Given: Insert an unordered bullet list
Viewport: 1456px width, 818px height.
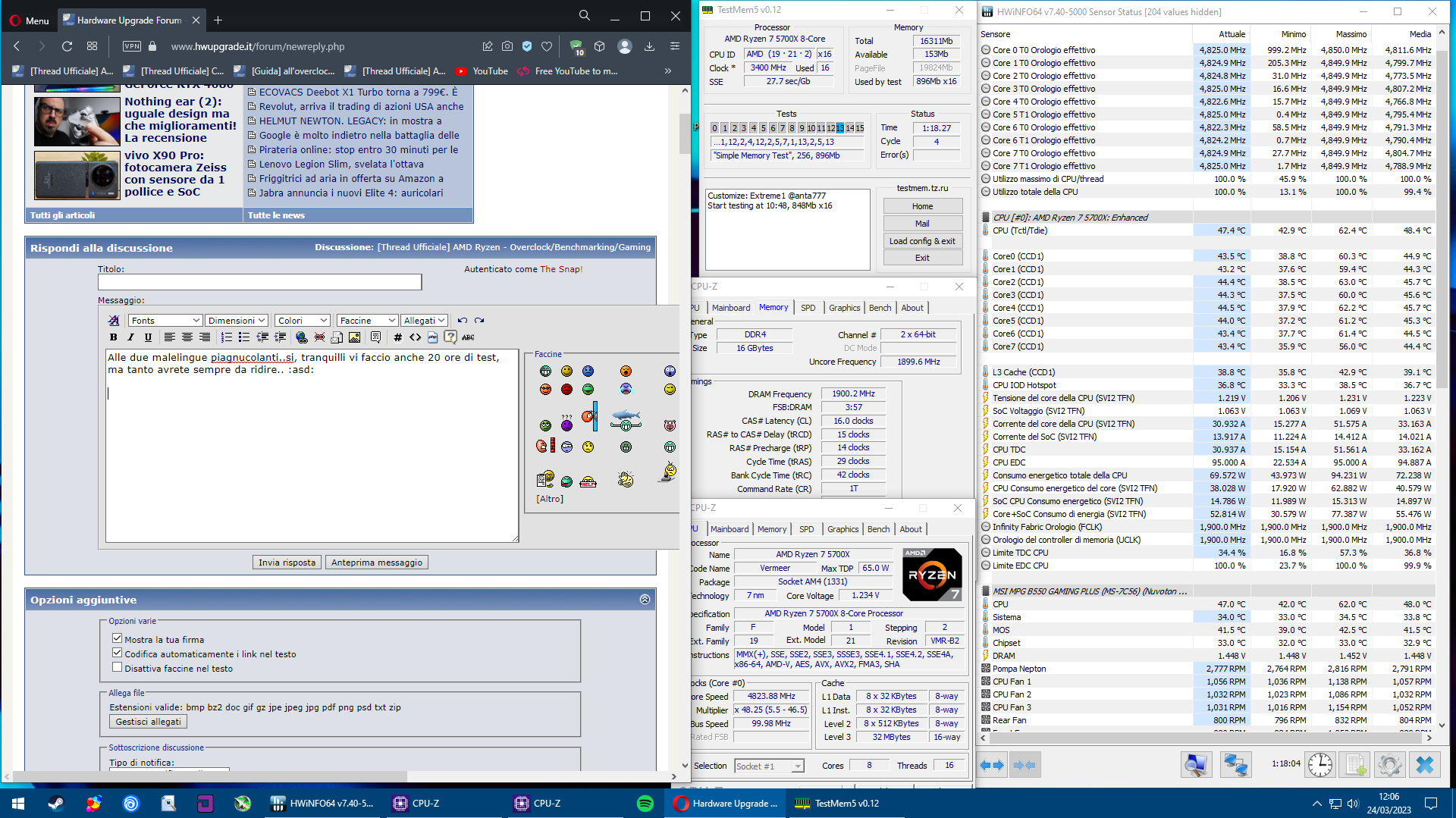Looking at the screenshot, I should (244, 337).
